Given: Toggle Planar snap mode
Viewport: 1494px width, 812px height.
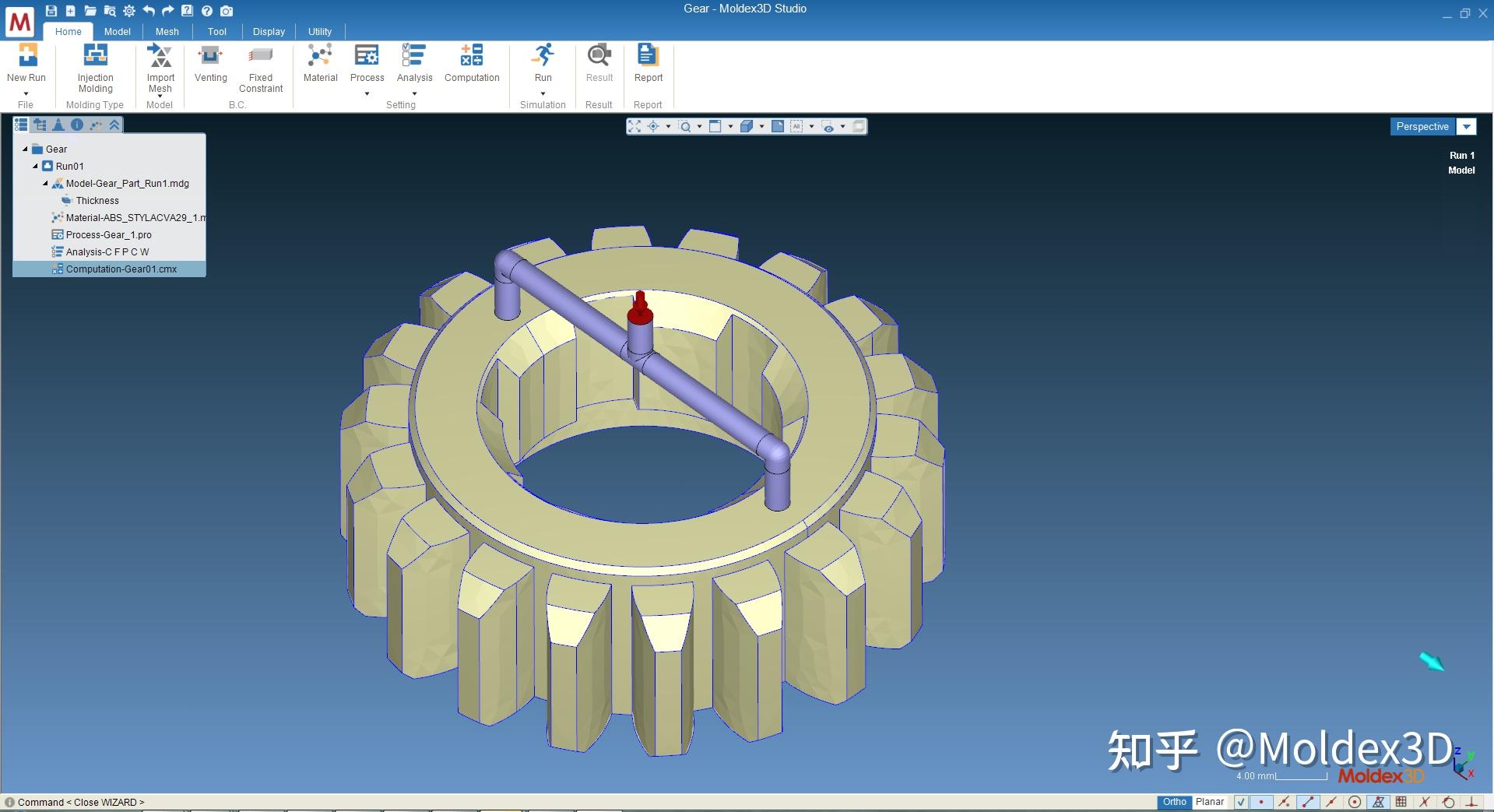Looking at the screenshot, I should click(x=1209, y=801).
